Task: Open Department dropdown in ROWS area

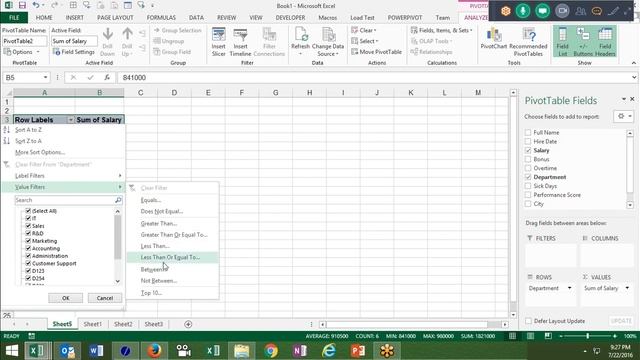Action: click(x=569, y=288)
